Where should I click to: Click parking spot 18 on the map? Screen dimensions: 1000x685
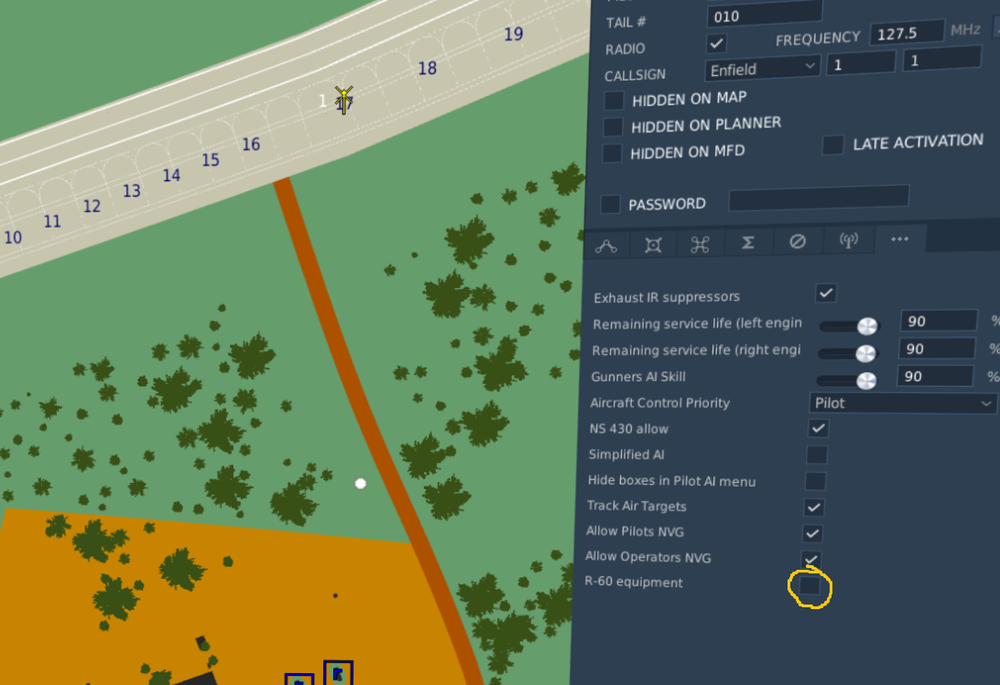click(427, 68)
